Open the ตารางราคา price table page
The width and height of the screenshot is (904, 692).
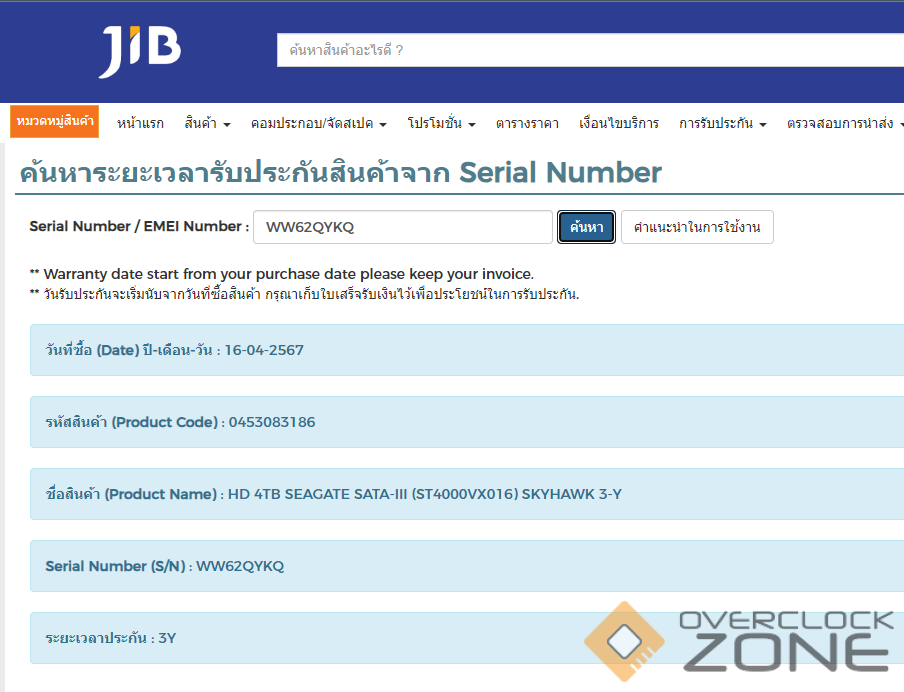pyautogui.click(x=527, y=123)
